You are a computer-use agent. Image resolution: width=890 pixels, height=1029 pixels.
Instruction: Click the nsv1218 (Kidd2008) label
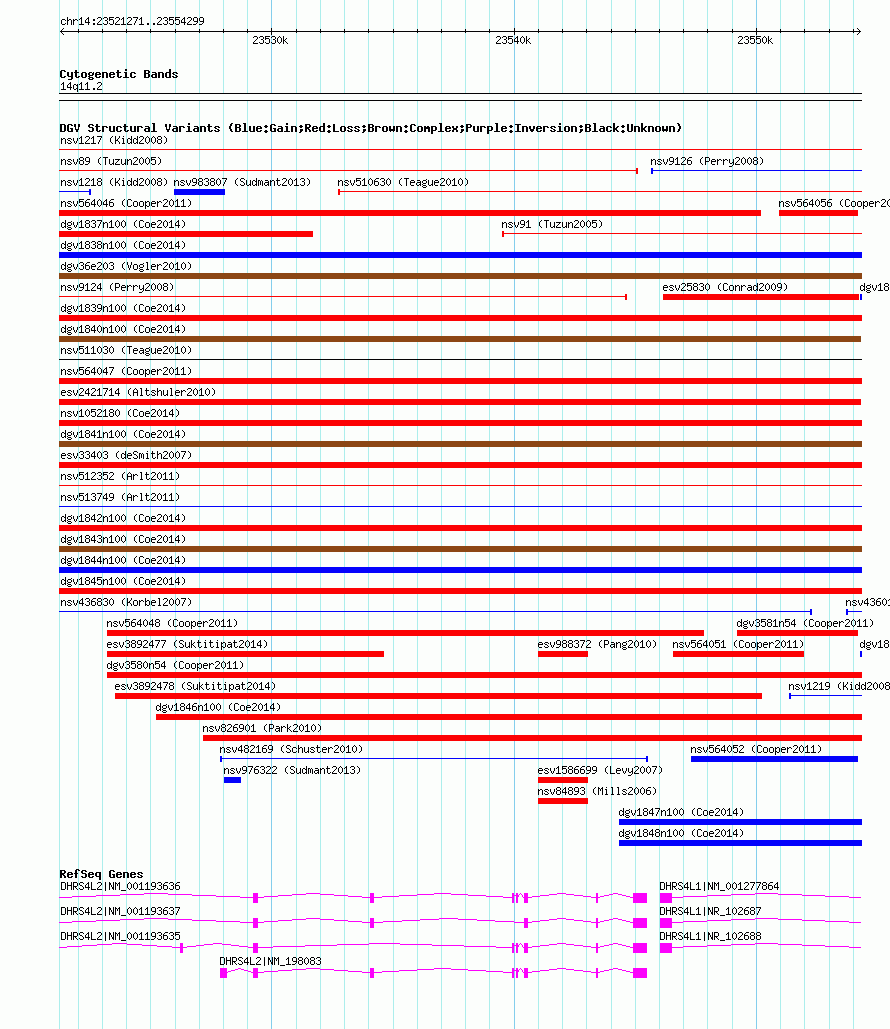pos(114,182)
